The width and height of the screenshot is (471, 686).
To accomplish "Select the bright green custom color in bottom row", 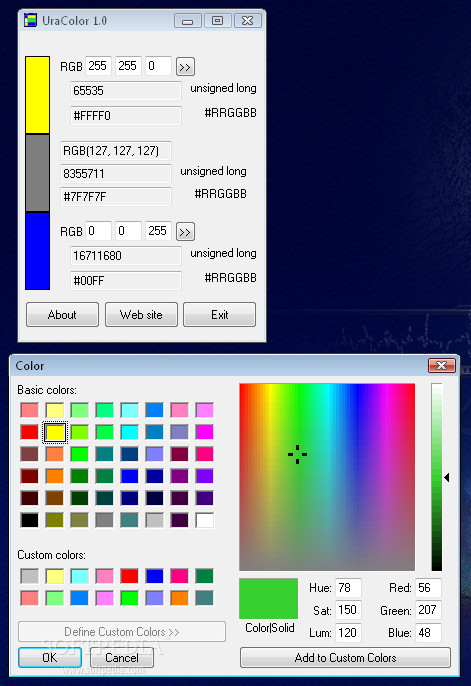I will click(x=129, y=598).
